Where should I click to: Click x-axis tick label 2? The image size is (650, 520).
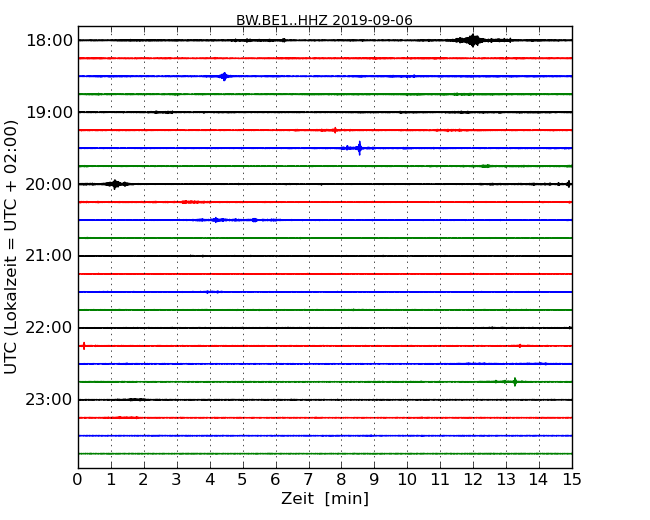tap(143, 479)
